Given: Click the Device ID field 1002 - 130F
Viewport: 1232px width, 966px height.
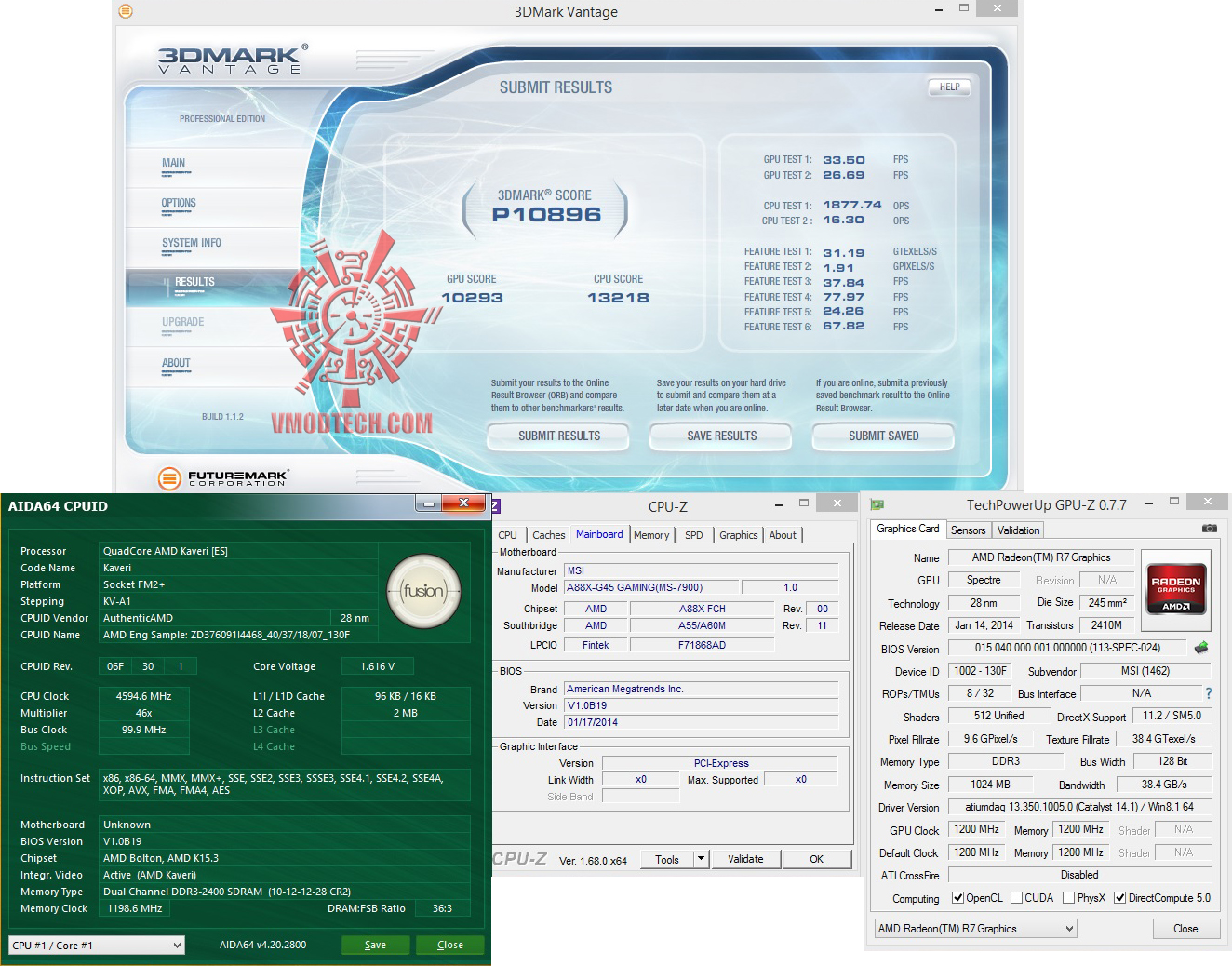Looking at the screenshot, I should tap(981, 671).
